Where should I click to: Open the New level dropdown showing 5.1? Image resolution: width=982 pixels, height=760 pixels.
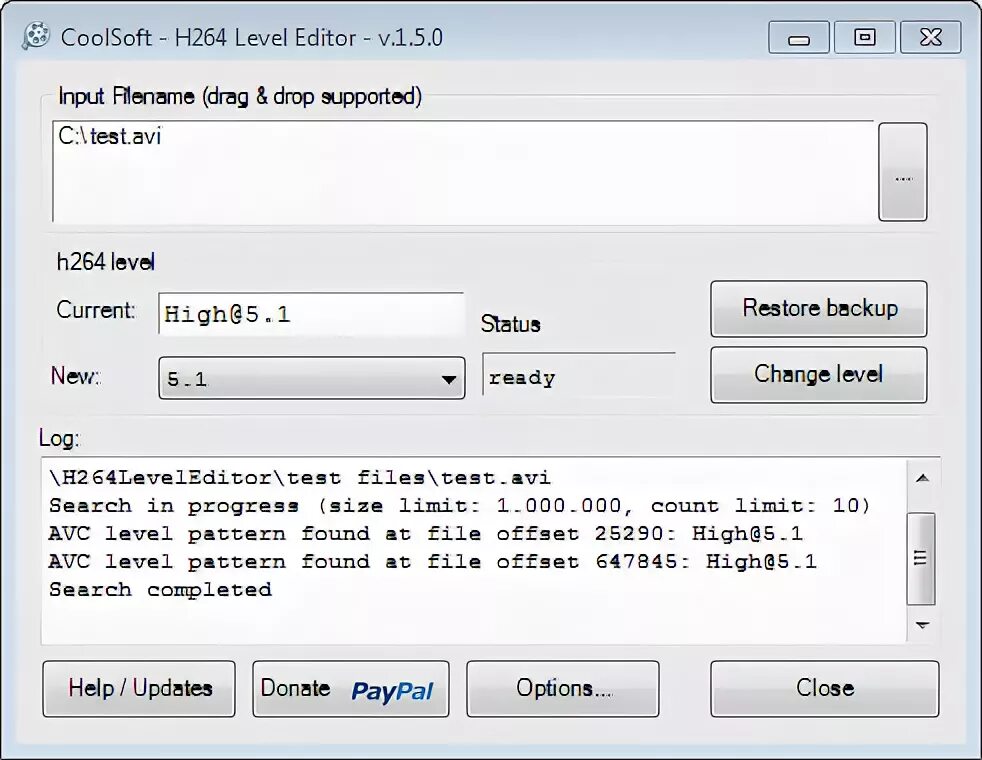pos(311,377)
